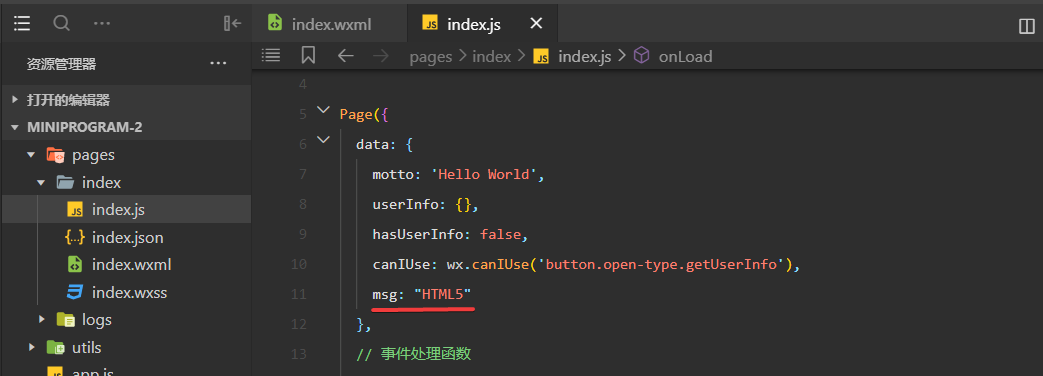This screenshot has height=376, width=1043.
Task: Fold the Page code block at line 5
Action: (x=323, y=110)
